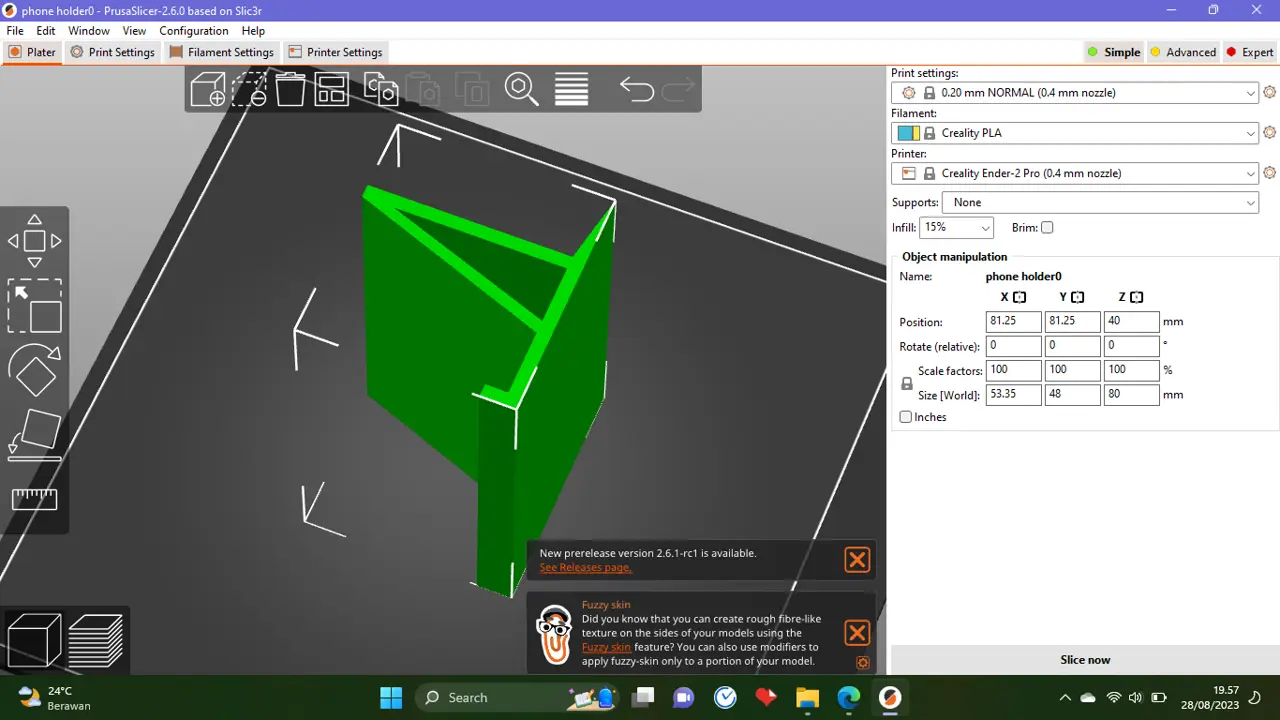The image size is (1280, 720).
Task: Open the See Releases page link
Action: 585,568
